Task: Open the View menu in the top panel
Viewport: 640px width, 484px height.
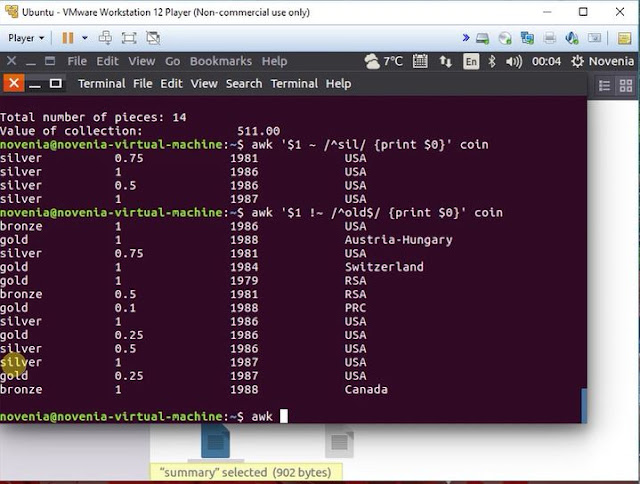Action: coord(142,61)
